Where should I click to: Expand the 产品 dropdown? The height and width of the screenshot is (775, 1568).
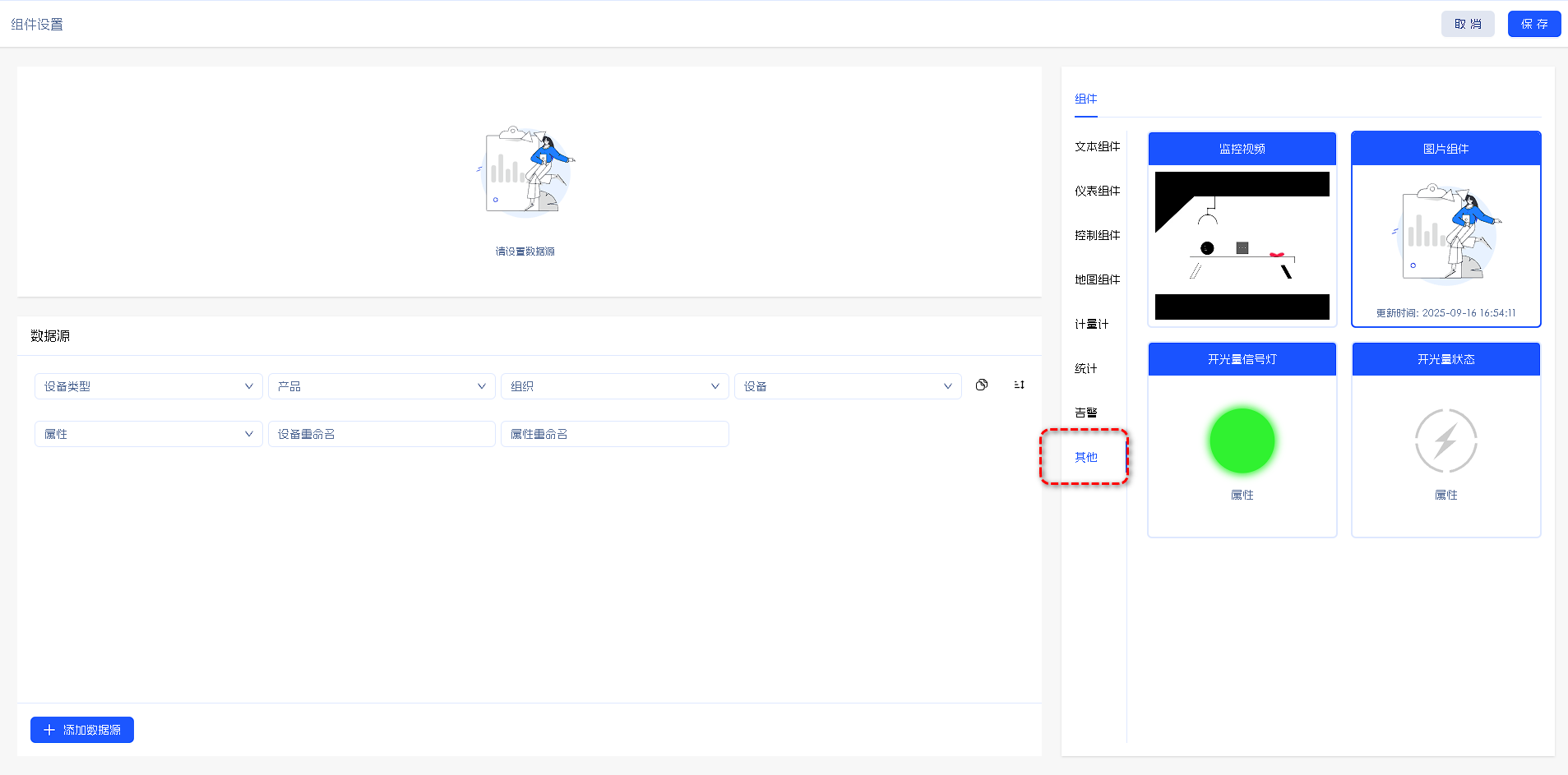coord(382,386)
